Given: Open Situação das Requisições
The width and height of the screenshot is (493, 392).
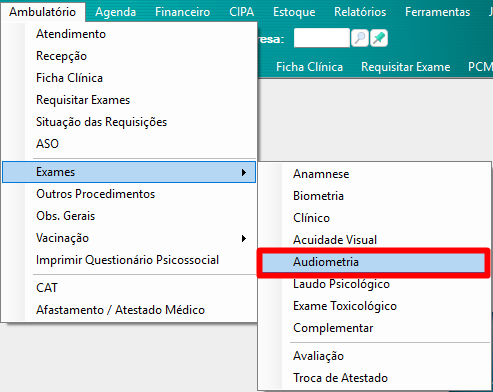Looking at the screenshot, I should pos(101,122).
